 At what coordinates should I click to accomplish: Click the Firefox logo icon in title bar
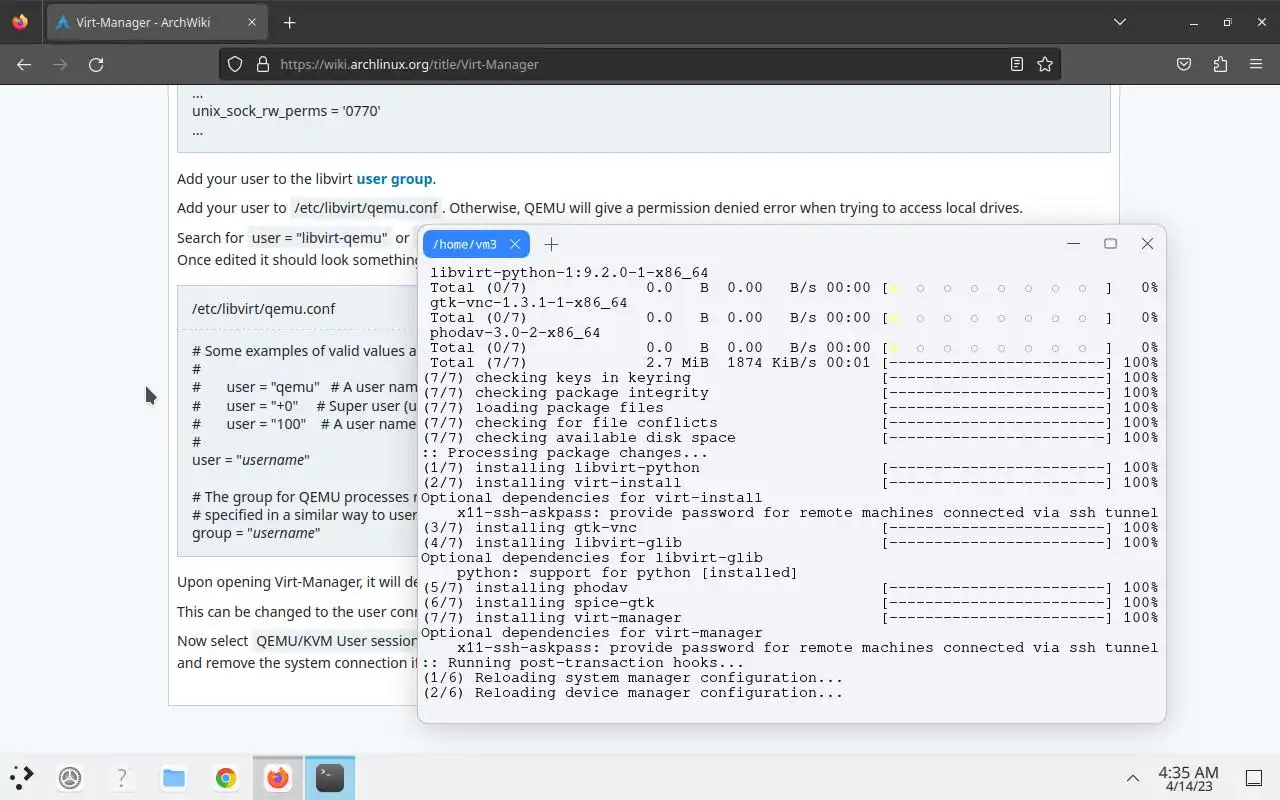[x=20, y=22]
